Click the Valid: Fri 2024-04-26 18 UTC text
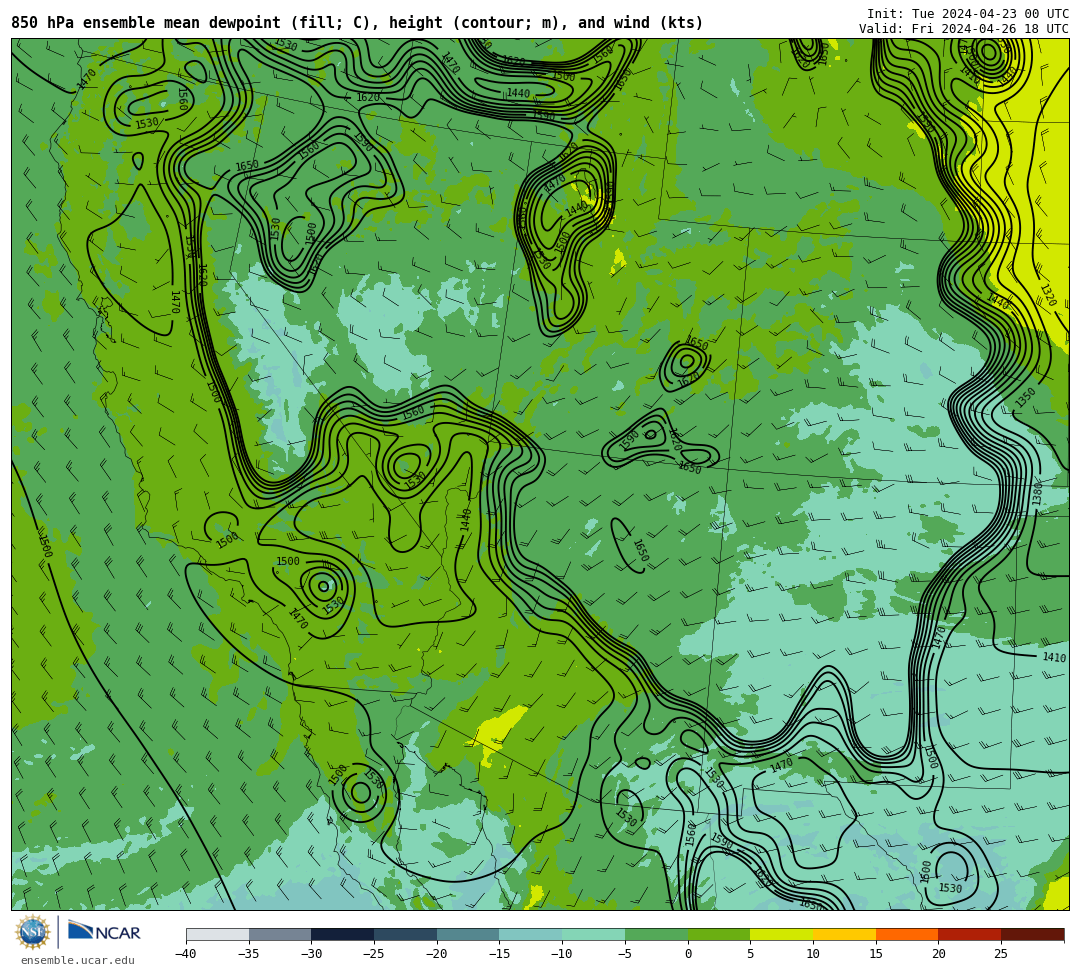The height and width of the screenshot is (973, 1080). (964, 29)
